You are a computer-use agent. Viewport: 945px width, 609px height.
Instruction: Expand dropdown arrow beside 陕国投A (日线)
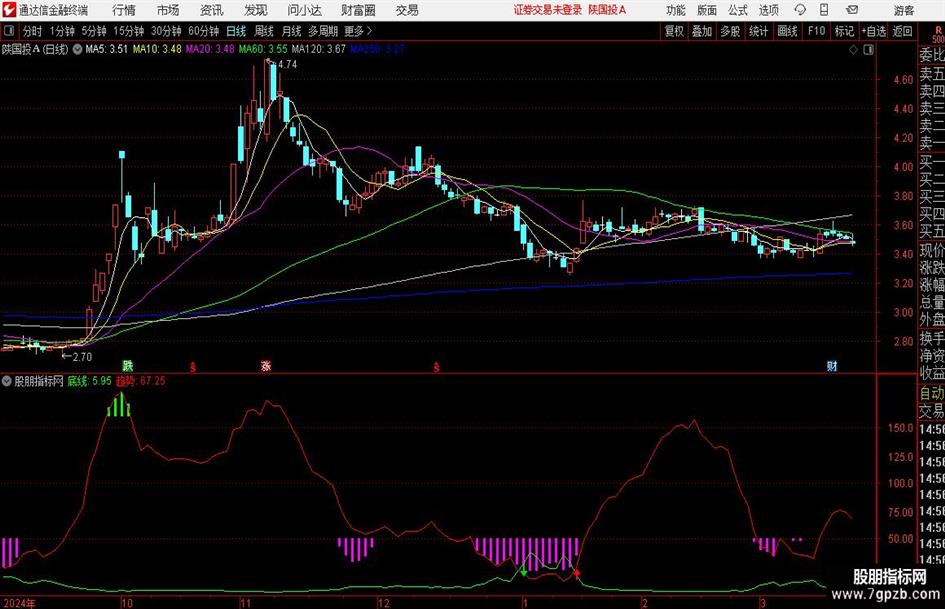click(x=77, y=49)
